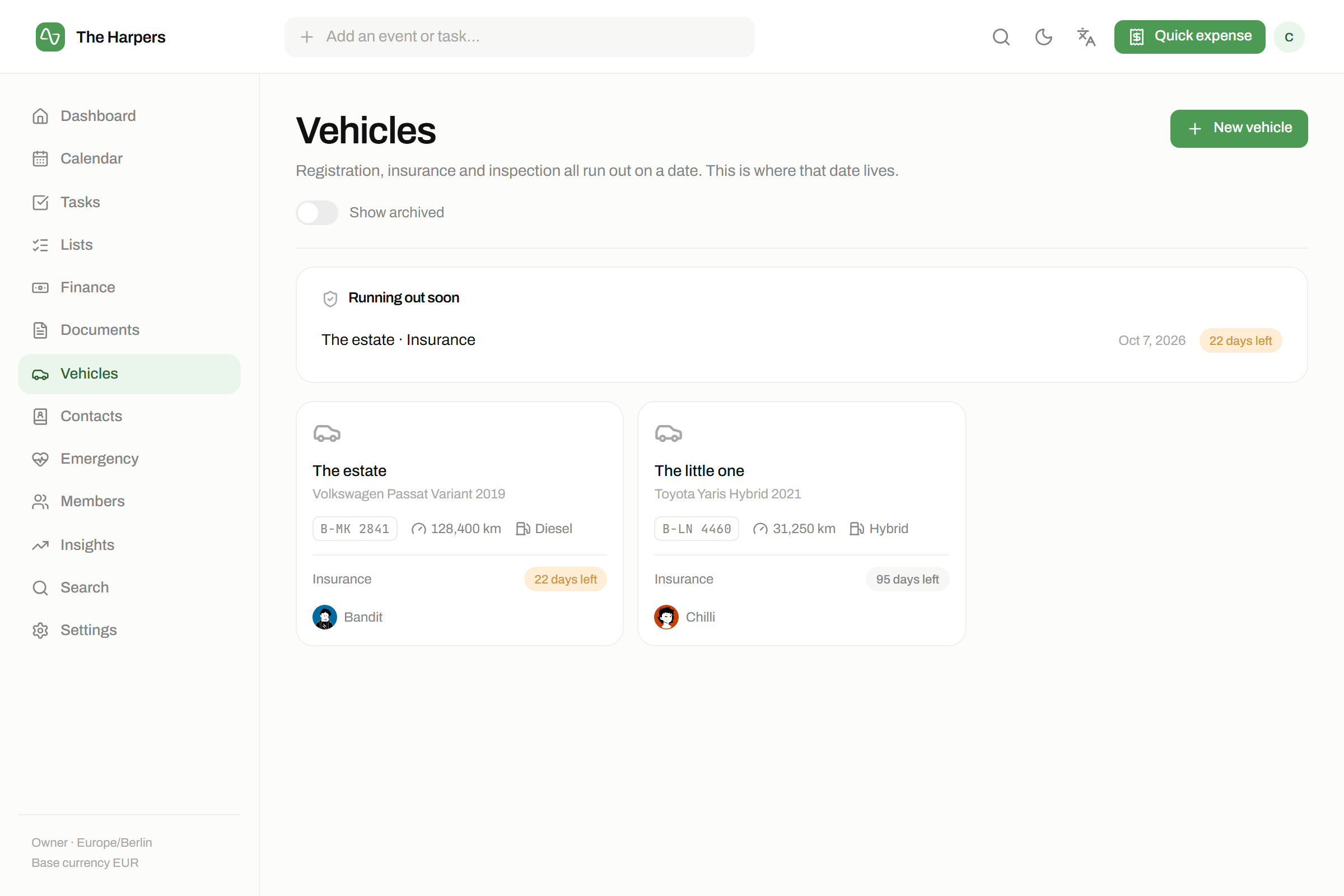Click the 95 days left badge
Viewport: 1344px width, 896px height.
(907, 580)
